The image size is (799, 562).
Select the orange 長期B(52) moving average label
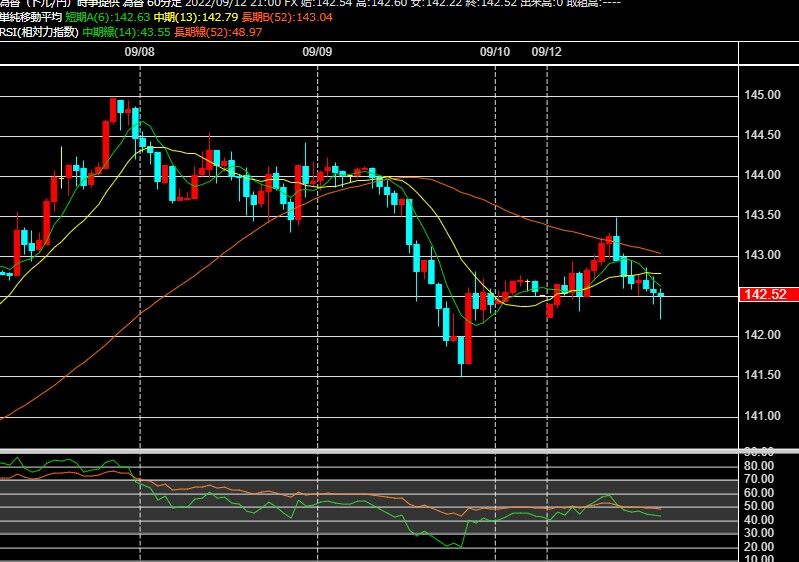[287, 17]
